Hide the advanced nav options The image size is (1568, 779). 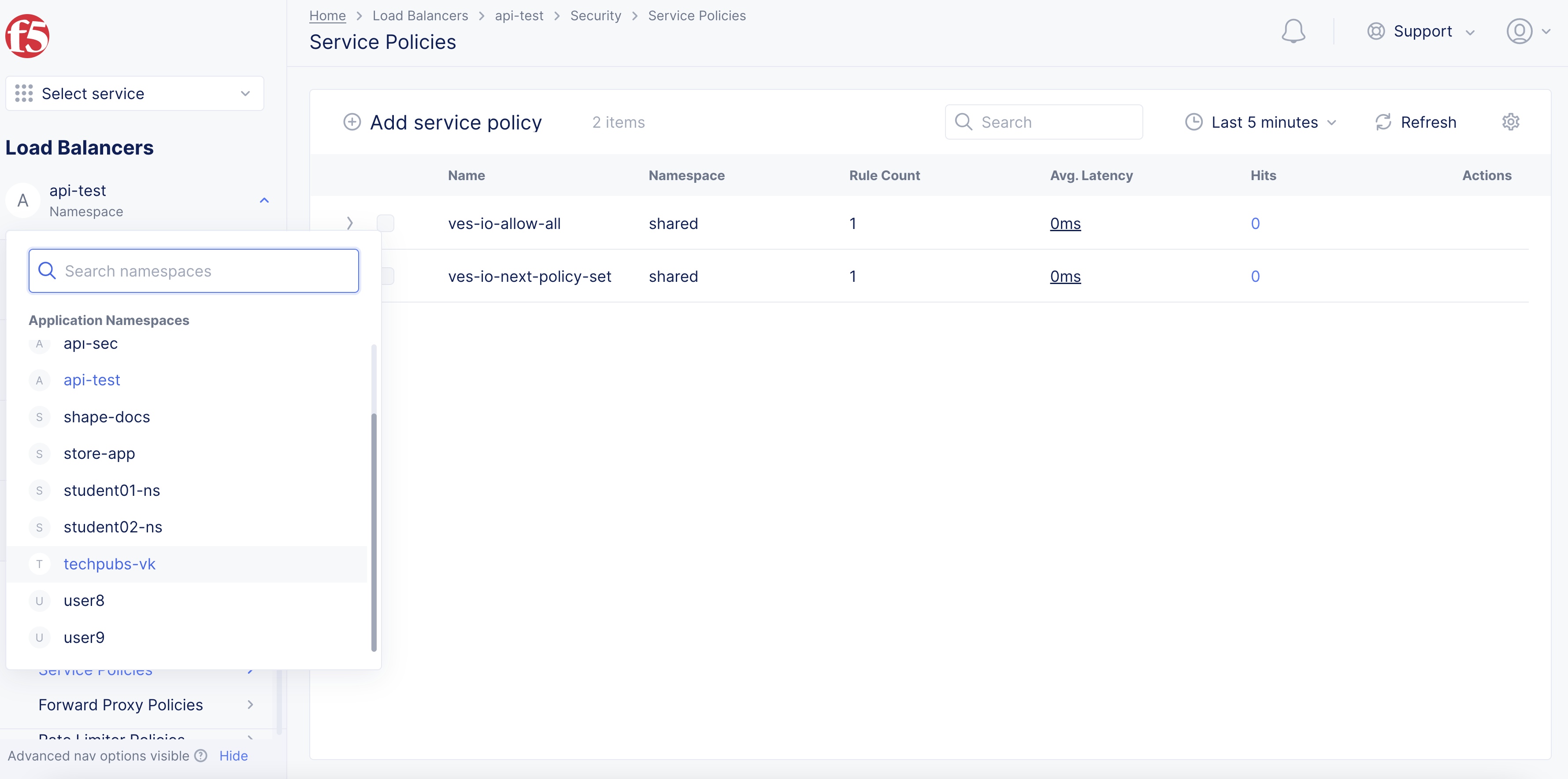click(x=233, y=756)
